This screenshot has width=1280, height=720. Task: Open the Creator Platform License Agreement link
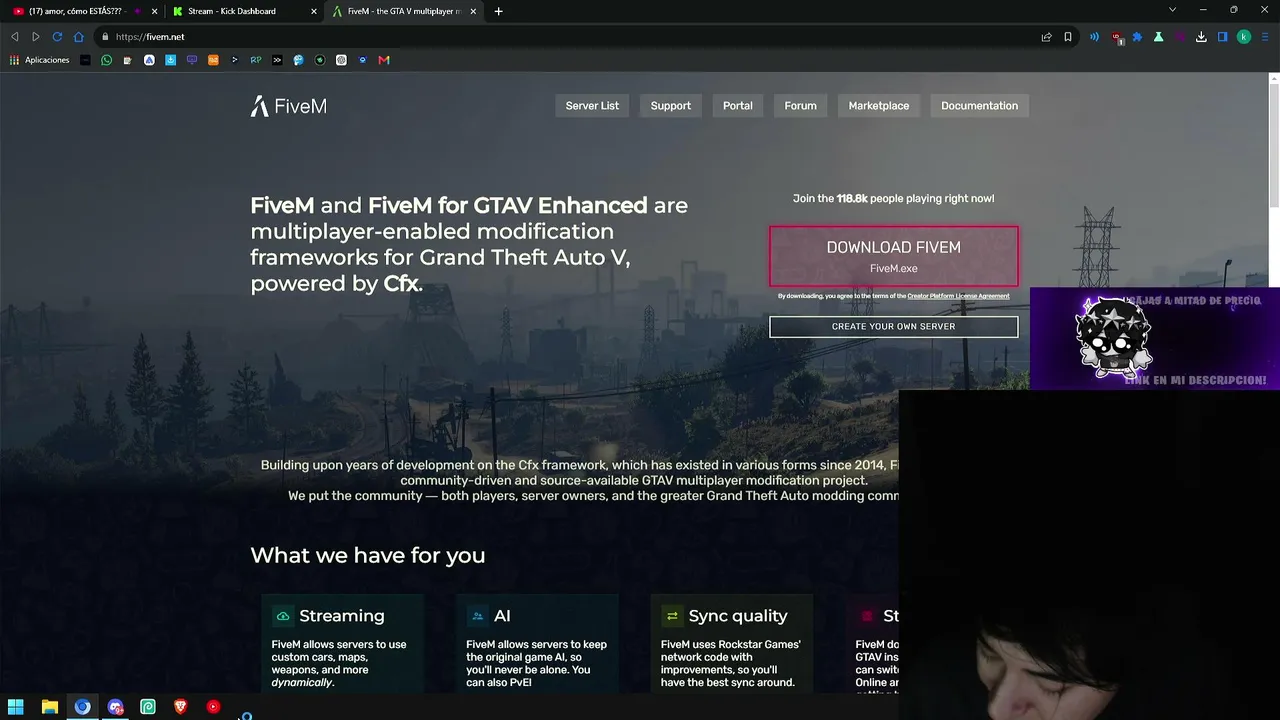point(958,296)
